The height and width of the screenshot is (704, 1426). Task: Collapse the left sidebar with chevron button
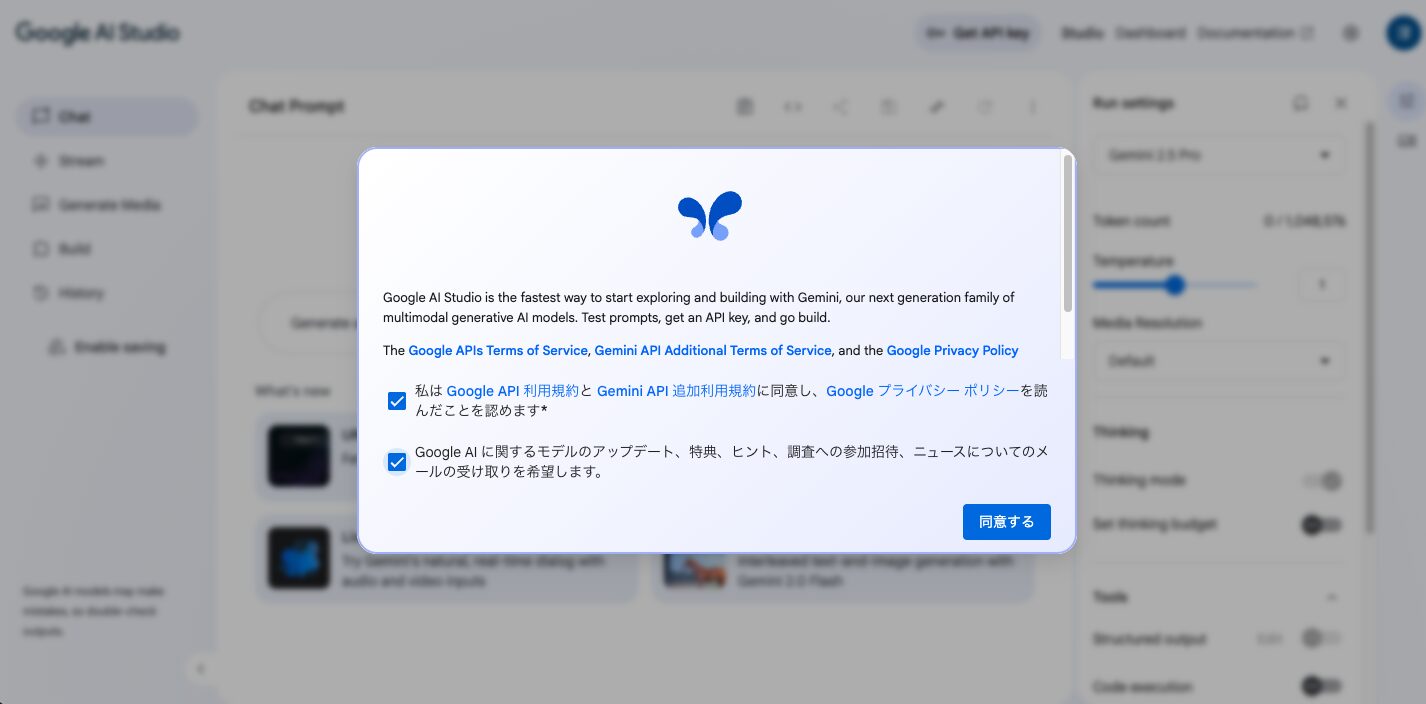(x=200, y=669)
